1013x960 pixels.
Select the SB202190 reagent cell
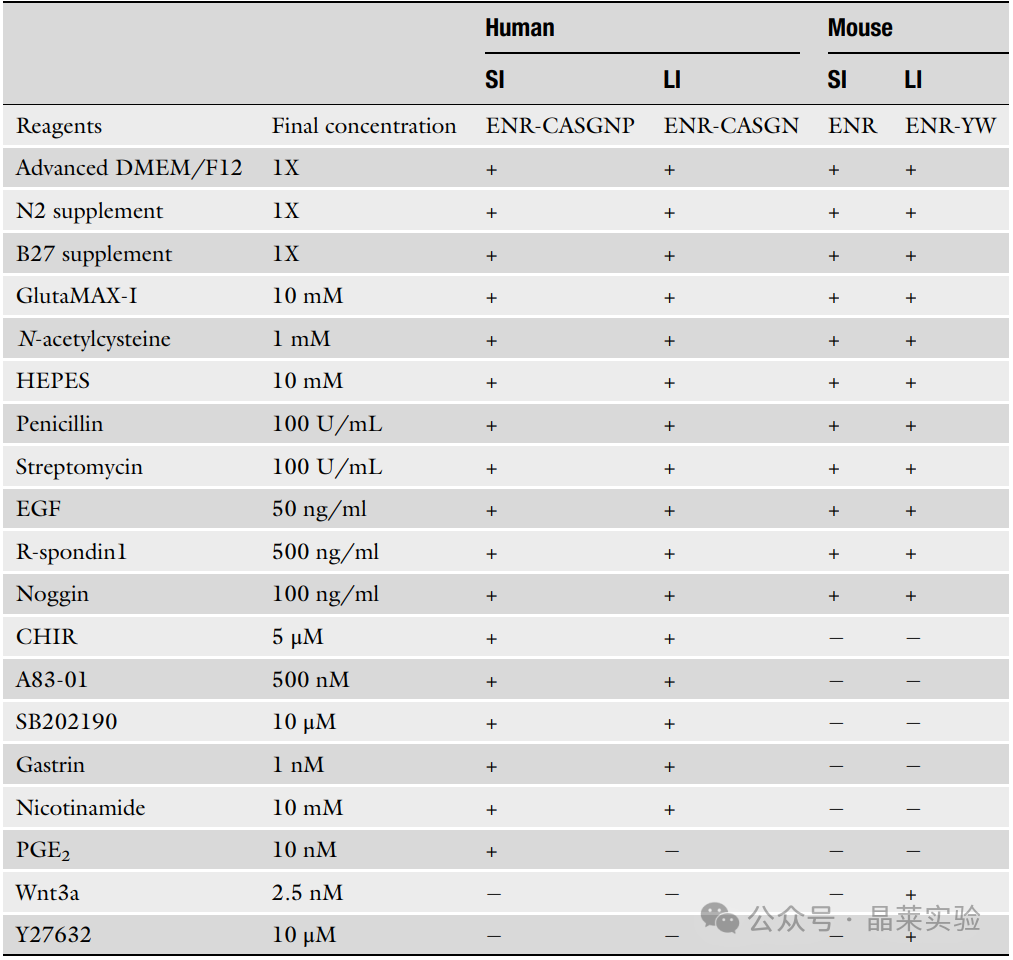(x=67, y=722)
